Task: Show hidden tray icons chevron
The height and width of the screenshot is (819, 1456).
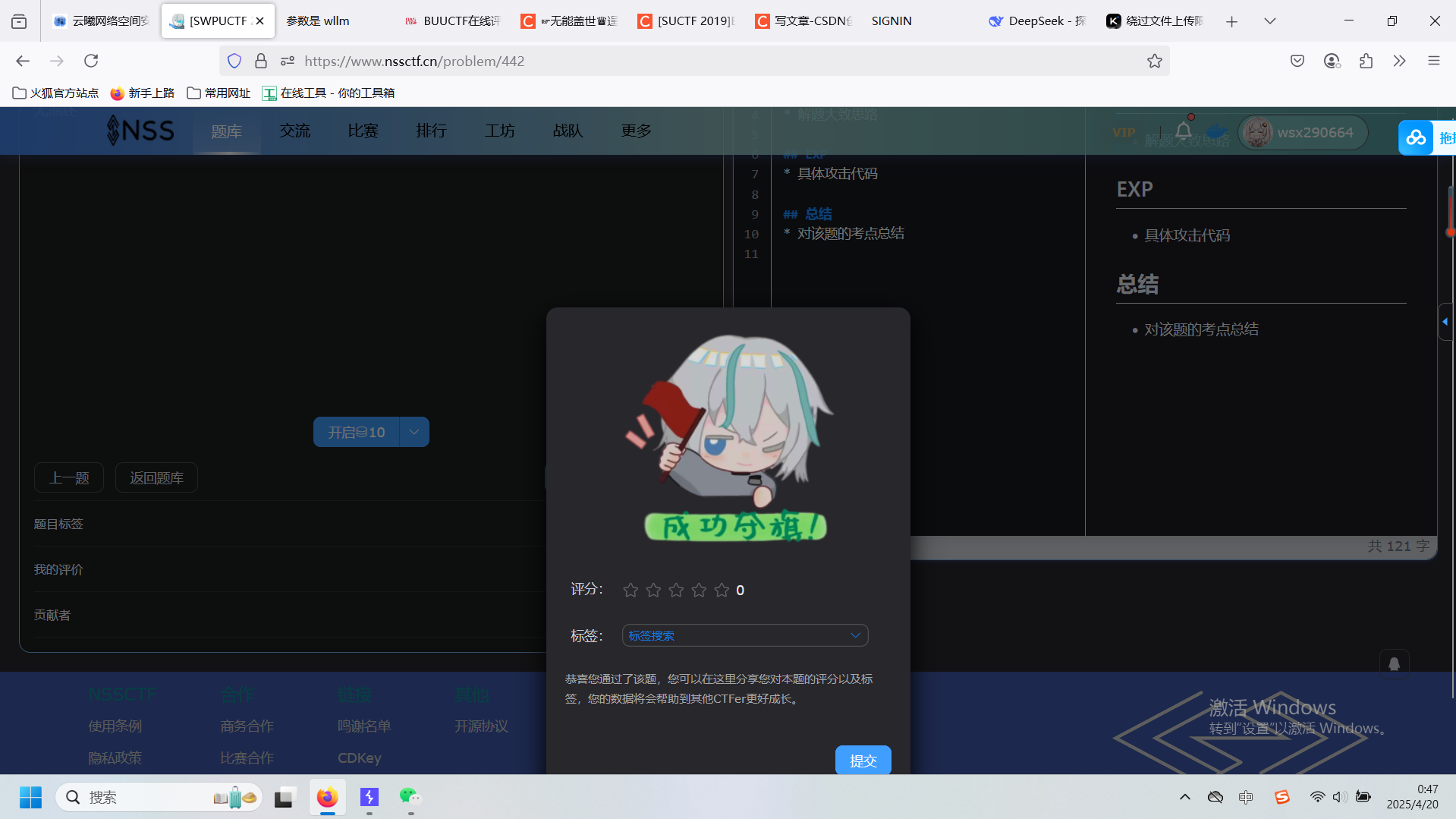Action: [1184, 797]
